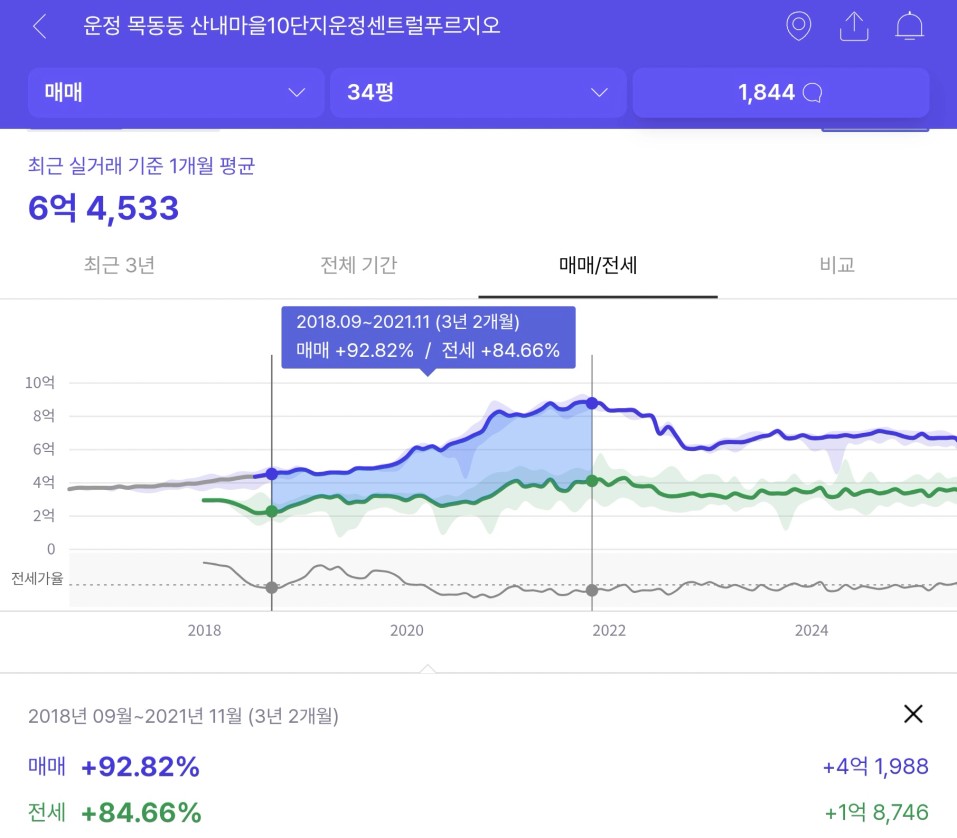Expand the 매매 transaction type dropdown
The width and height of the screenshot is (957, 838).
(176, 93)
